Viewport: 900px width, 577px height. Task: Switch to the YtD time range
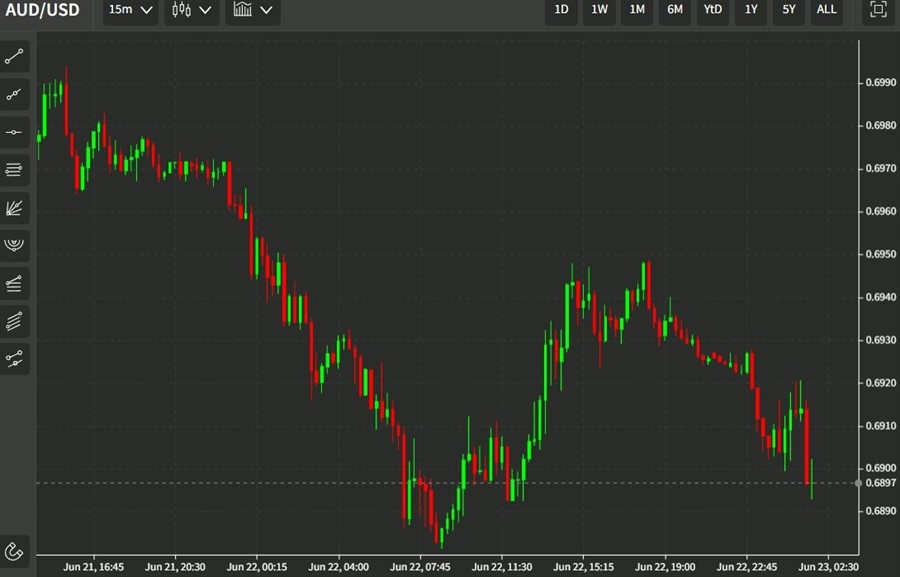(x=713, y=10)
